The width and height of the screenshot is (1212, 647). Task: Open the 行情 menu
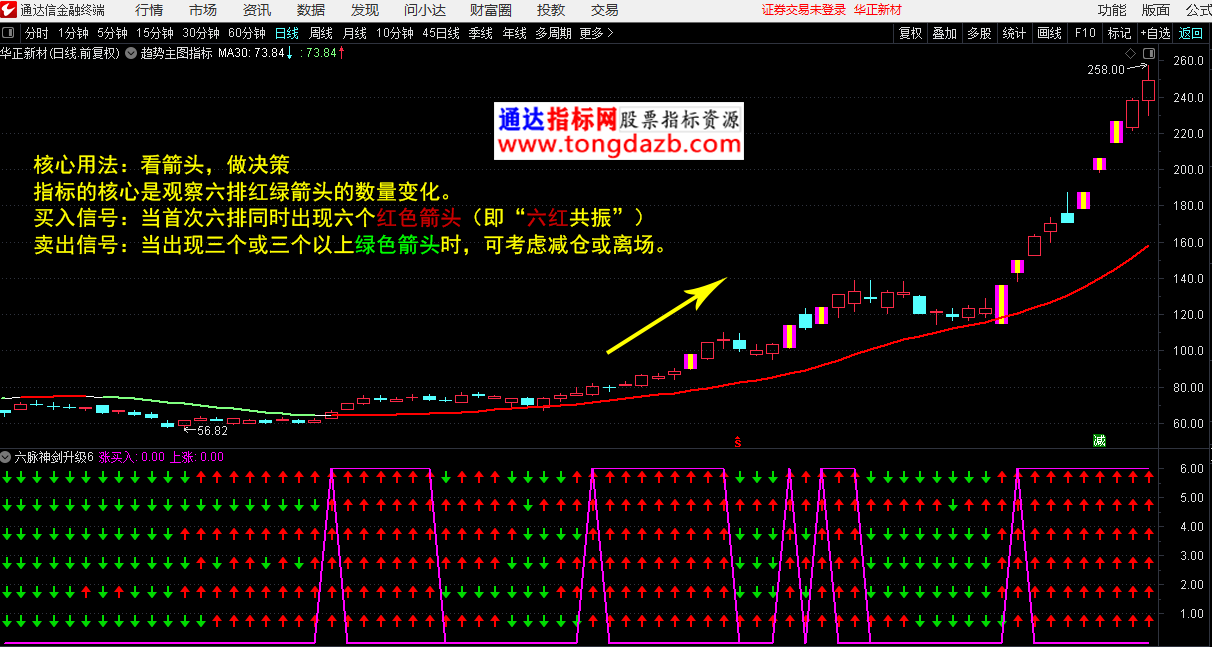click(149, 10)
